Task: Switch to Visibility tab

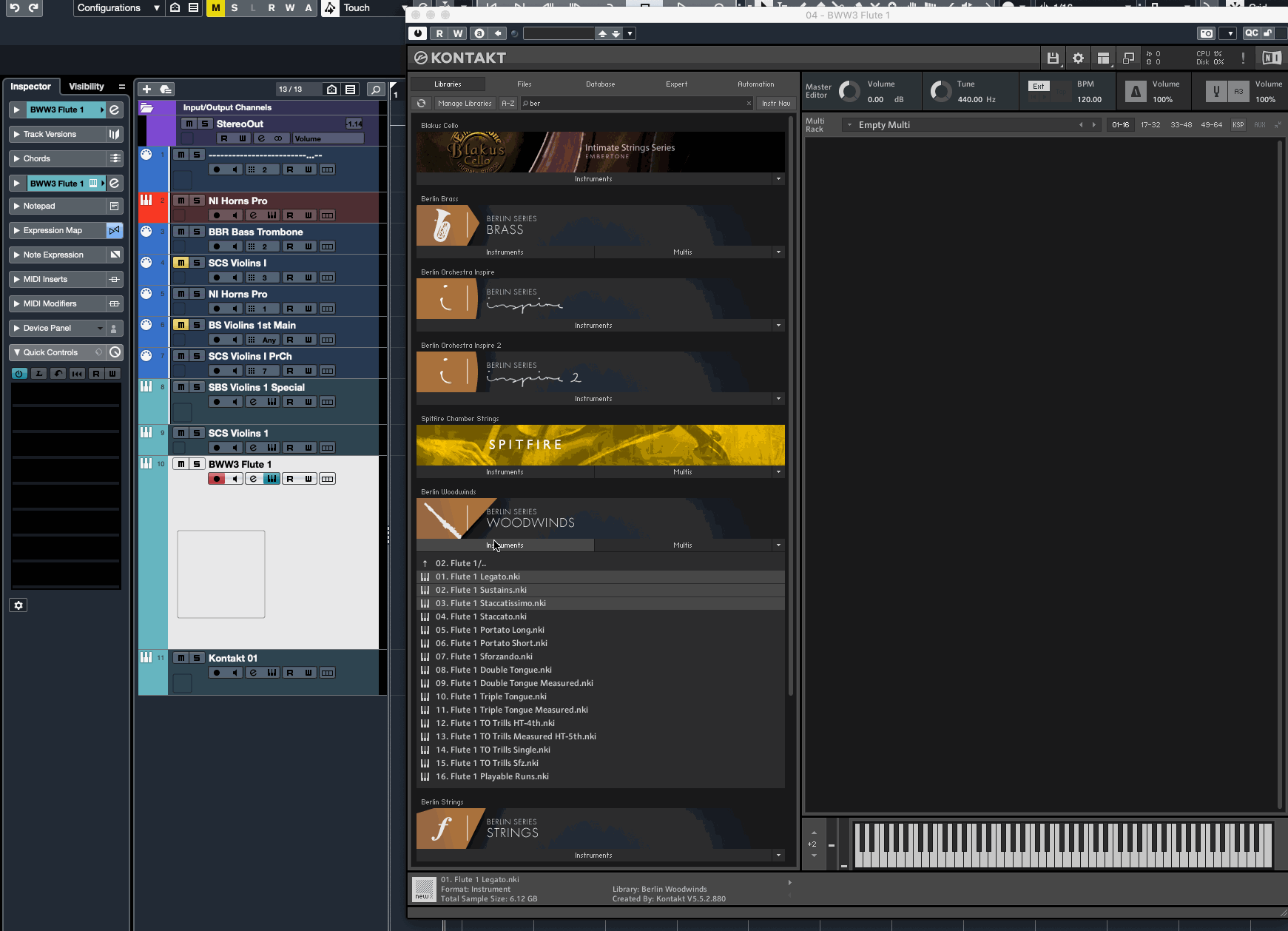Action: pos(87,87)
